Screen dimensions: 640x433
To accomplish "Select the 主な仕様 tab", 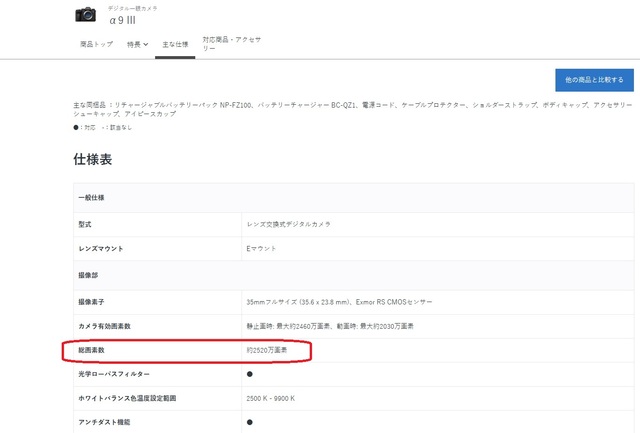I will coord(175,44).
